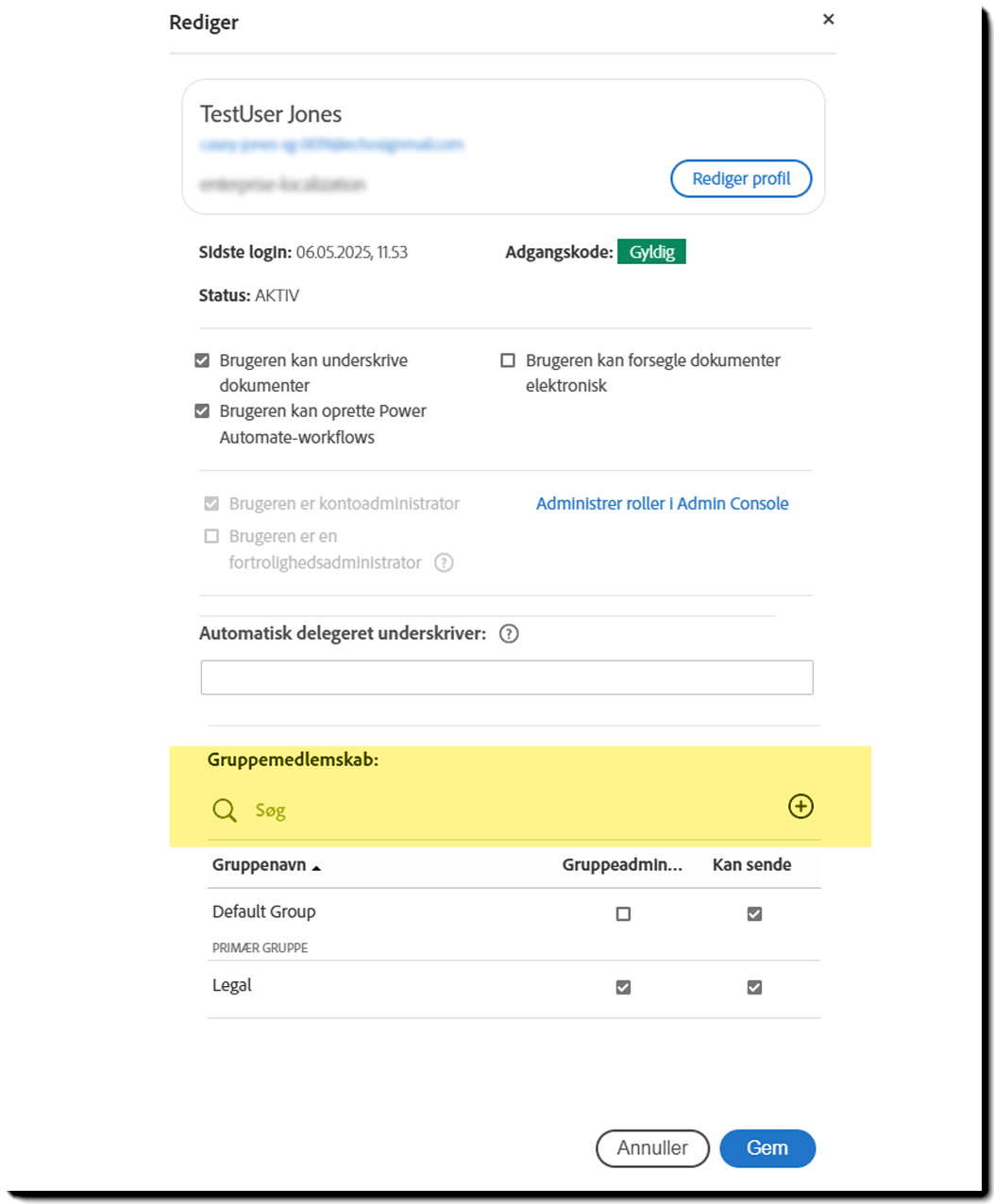Click the Søg group search field
The image size is (994, 1204).
(x=514, y=811)
